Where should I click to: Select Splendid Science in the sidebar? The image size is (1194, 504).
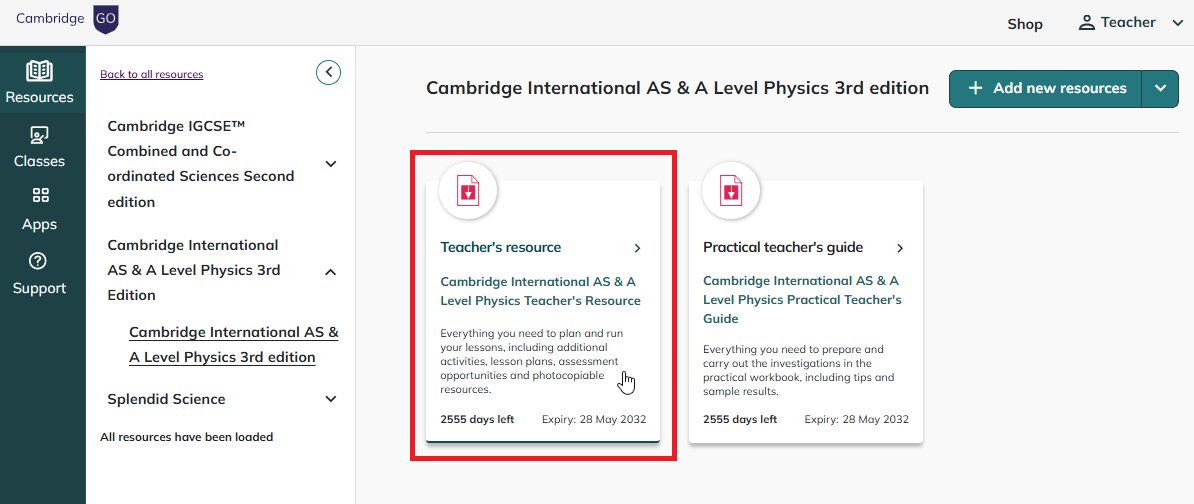[x=167, y=399]
